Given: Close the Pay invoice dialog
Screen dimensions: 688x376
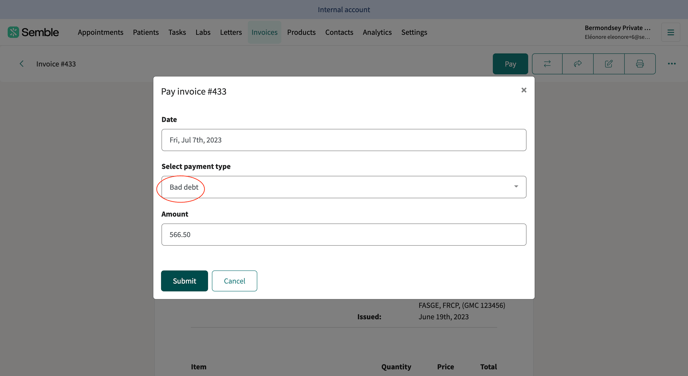Looking at the screenshot, I should coord(523,90).
